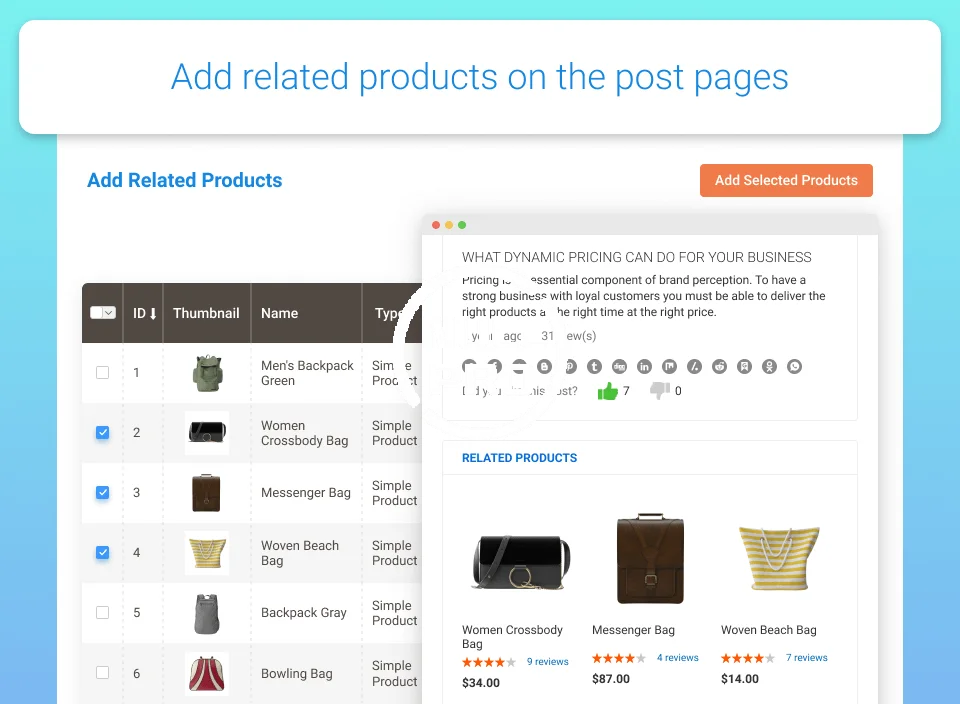Viewport: 960px width, 704px height.
Task: Share post via Reddit icon
Action: coord(719,367)
